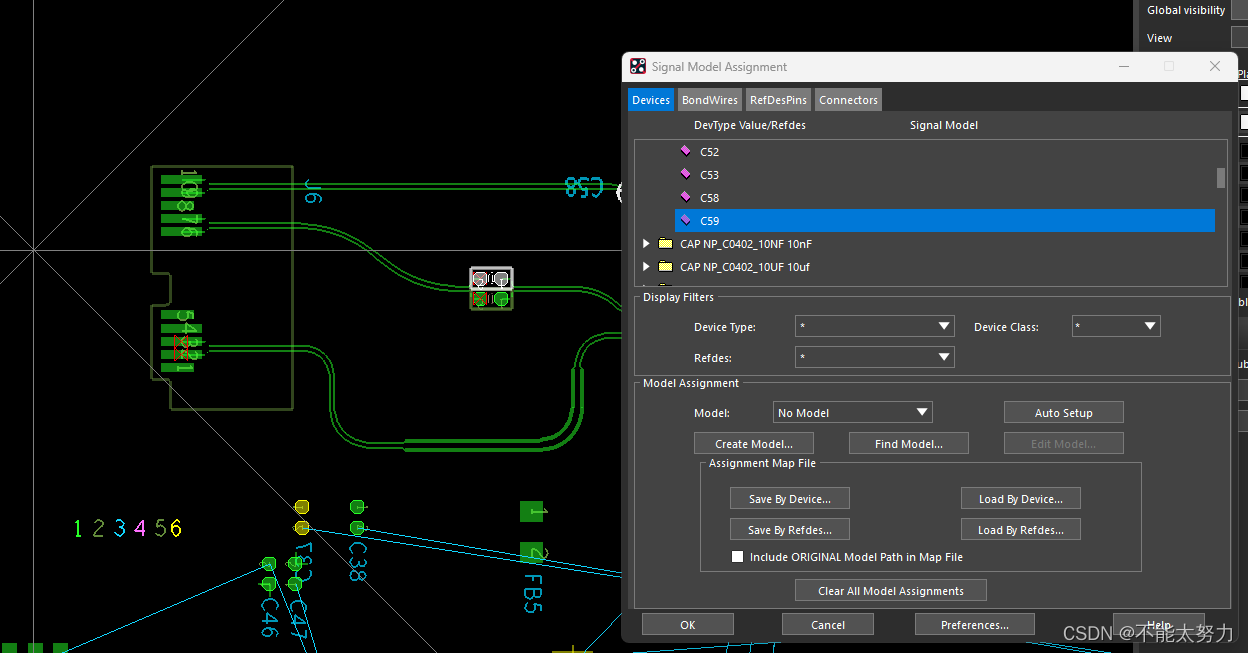Click the folder icon for CAP NP_C0402_10NF
Screen dimensions: 1248x653
pyautogui.click(x=665, y=244)
